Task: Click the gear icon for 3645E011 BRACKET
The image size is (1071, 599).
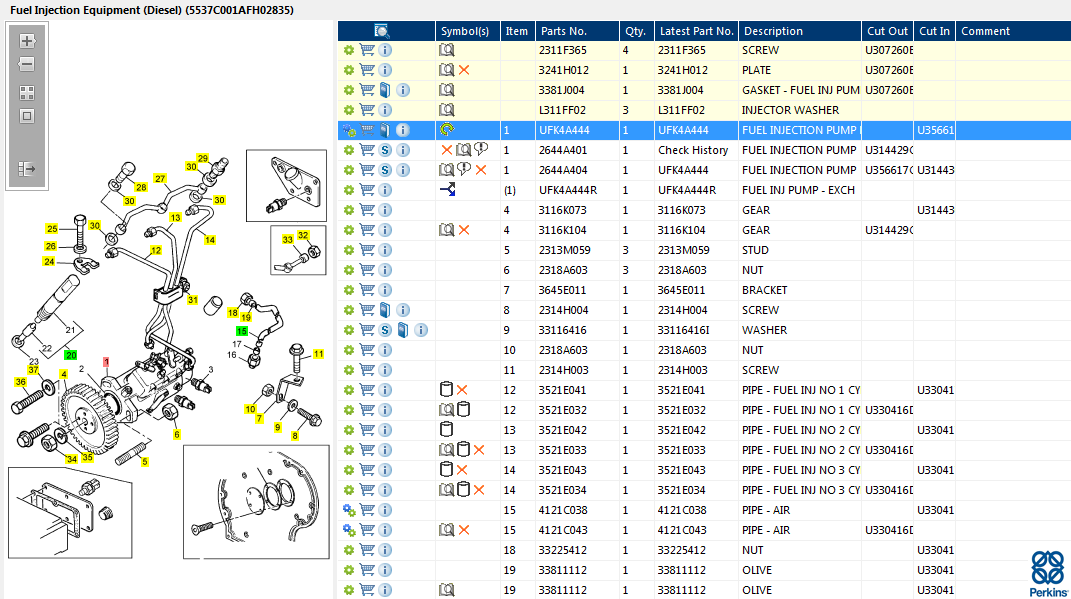Action: pos(349,290)
